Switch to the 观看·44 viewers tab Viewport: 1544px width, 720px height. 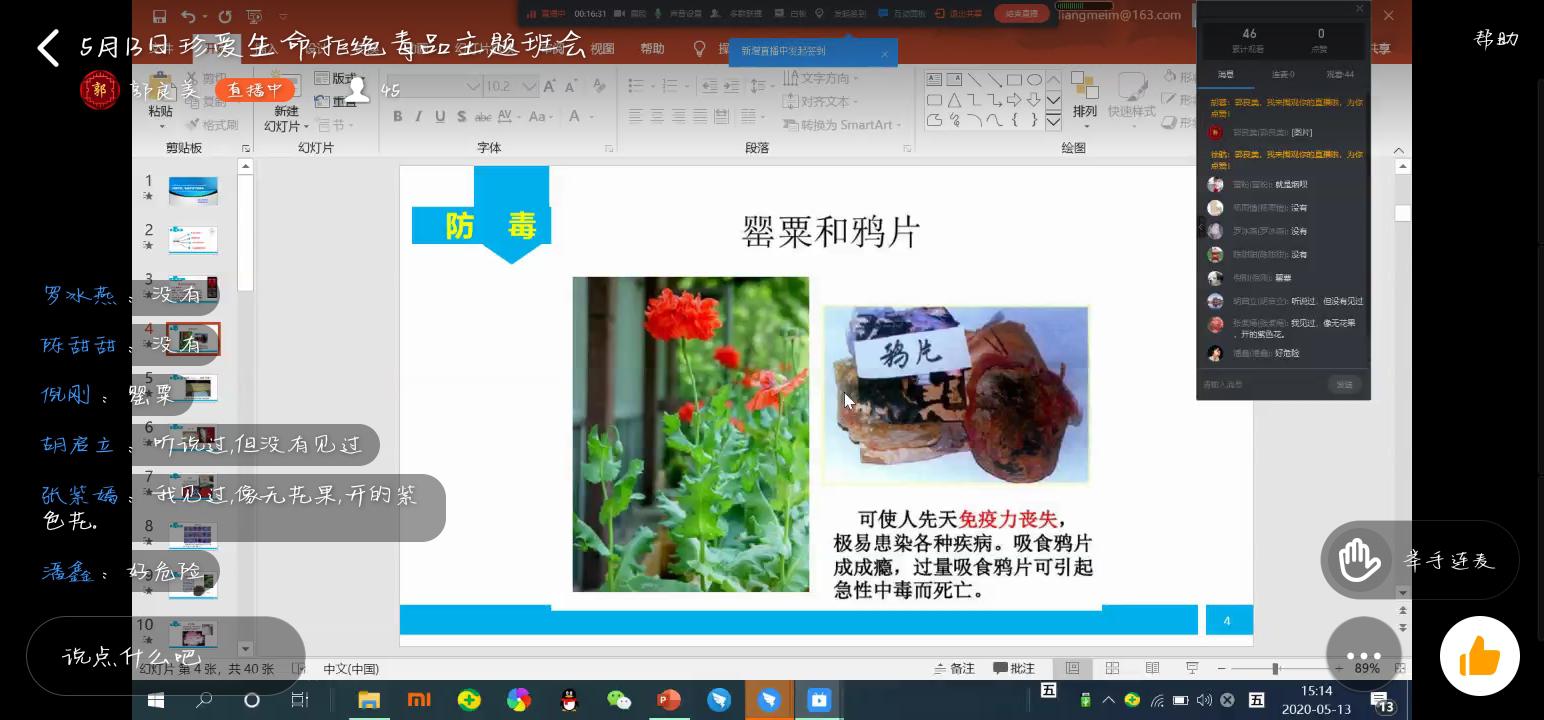click(1340, 74)
